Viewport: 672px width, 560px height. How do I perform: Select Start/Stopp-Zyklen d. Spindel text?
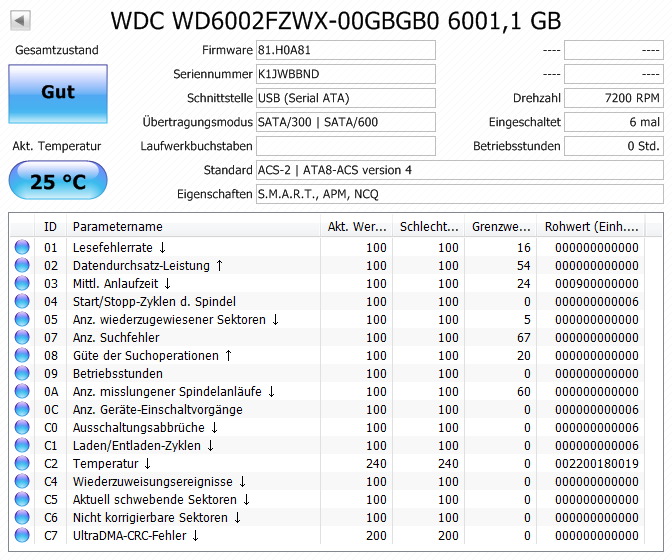click(154, 302)
